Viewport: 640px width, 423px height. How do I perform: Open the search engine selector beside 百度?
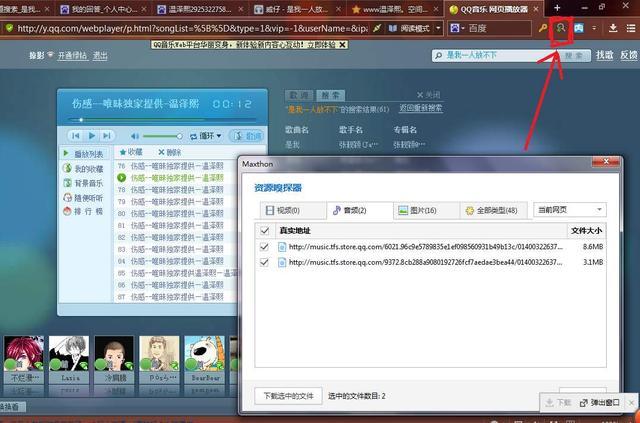456,28
